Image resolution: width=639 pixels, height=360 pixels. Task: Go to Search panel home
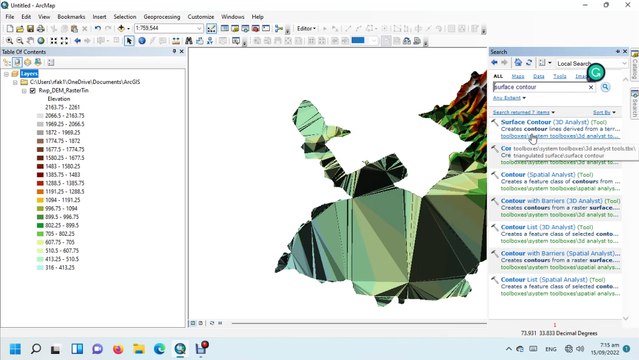(518, 63)
